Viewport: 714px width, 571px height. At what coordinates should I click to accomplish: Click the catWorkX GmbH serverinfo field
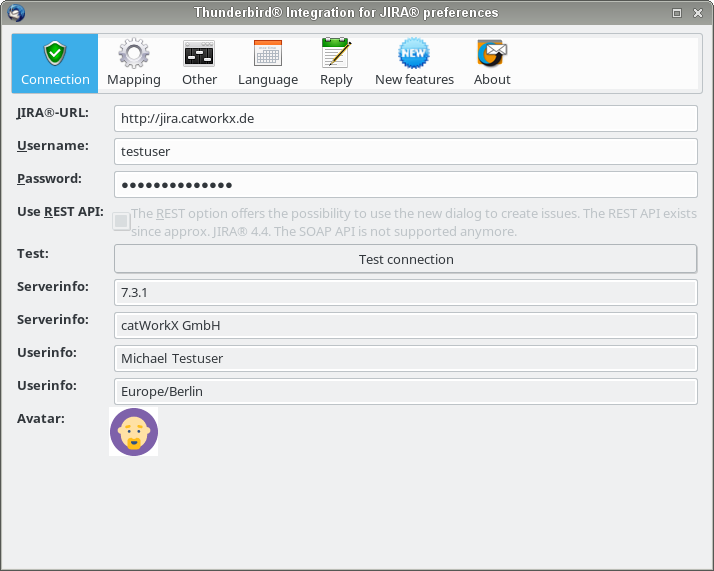coord(405,326)
